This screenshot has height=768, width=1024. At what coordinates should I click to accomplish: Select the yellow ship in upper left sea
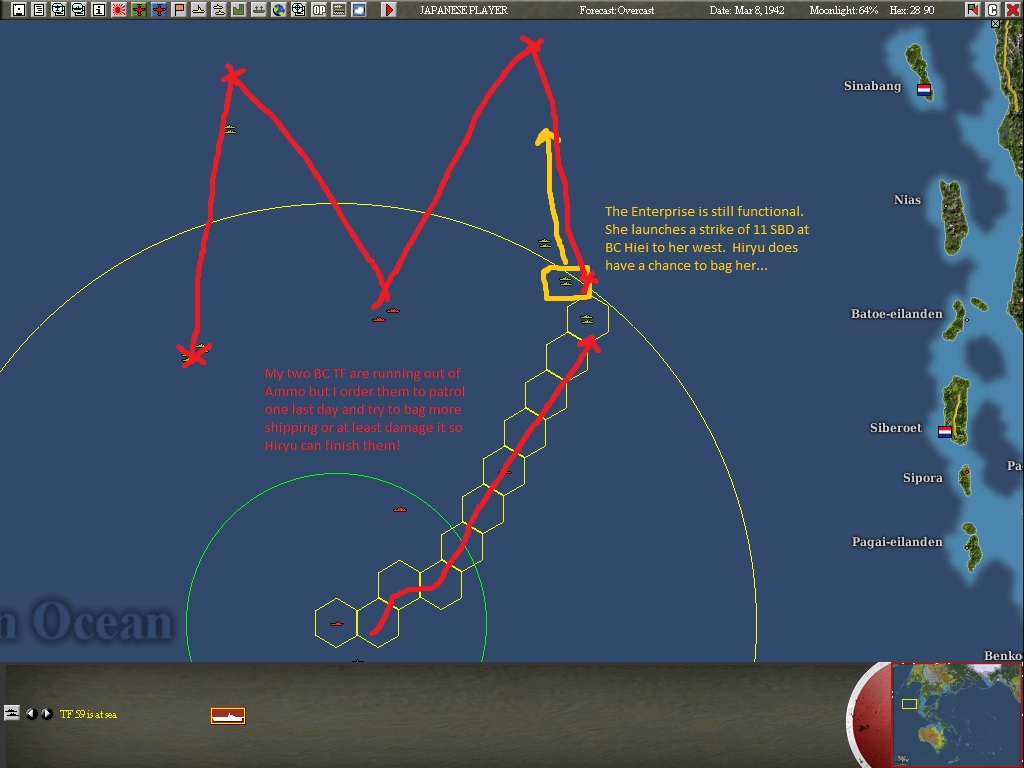point(230,129)
